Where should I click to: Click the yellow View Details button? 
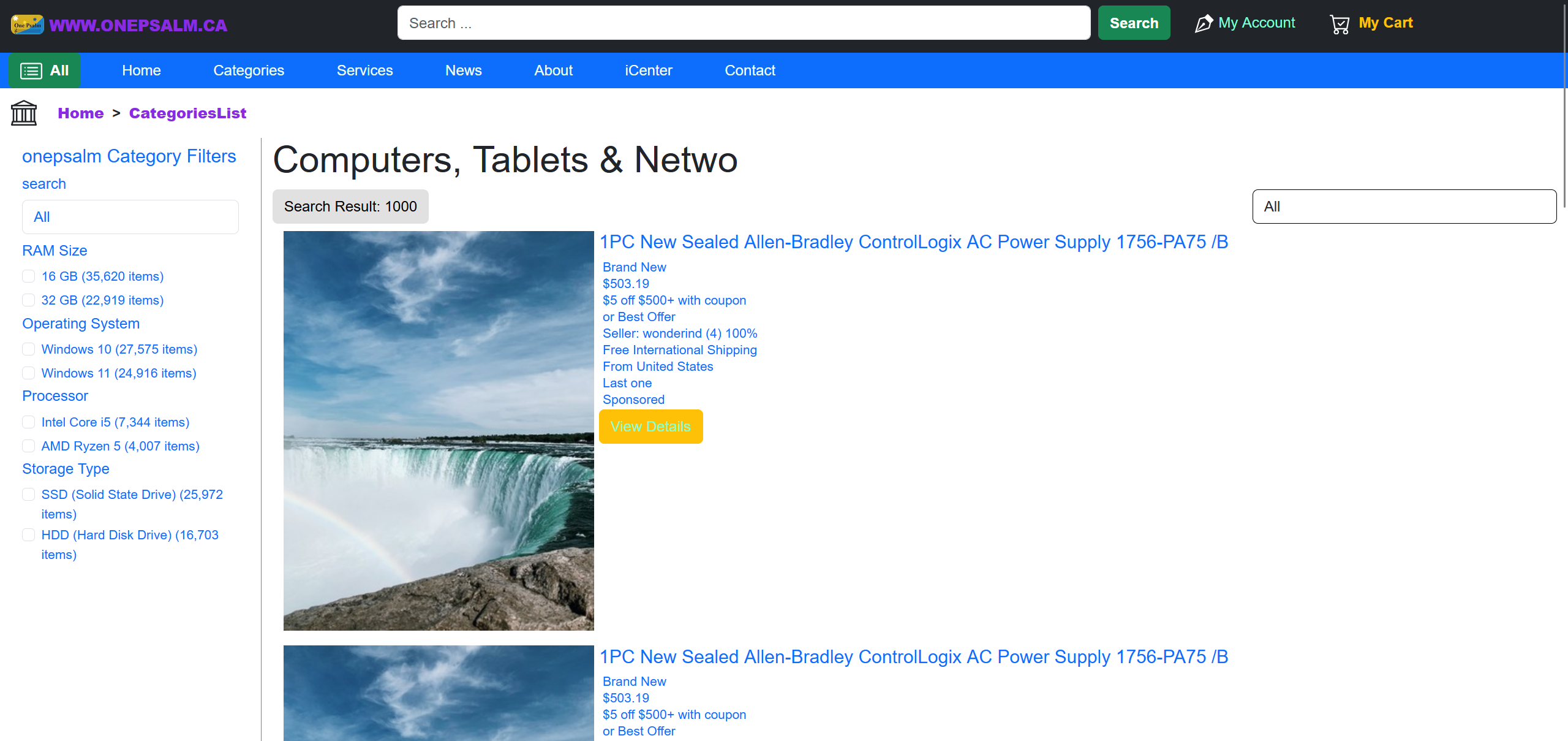pos(650,427)
